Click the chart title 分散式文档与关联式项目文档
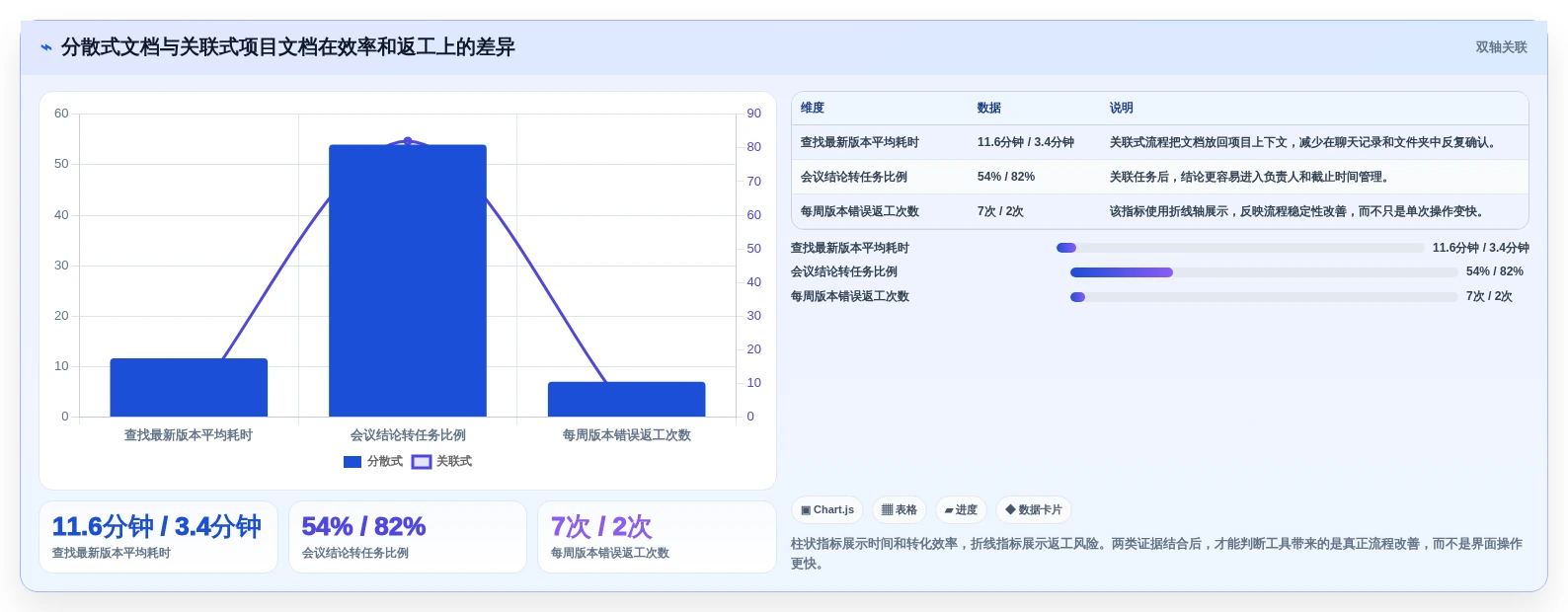Viewport: 1568px width, 612px height. (x=288, y=47)
